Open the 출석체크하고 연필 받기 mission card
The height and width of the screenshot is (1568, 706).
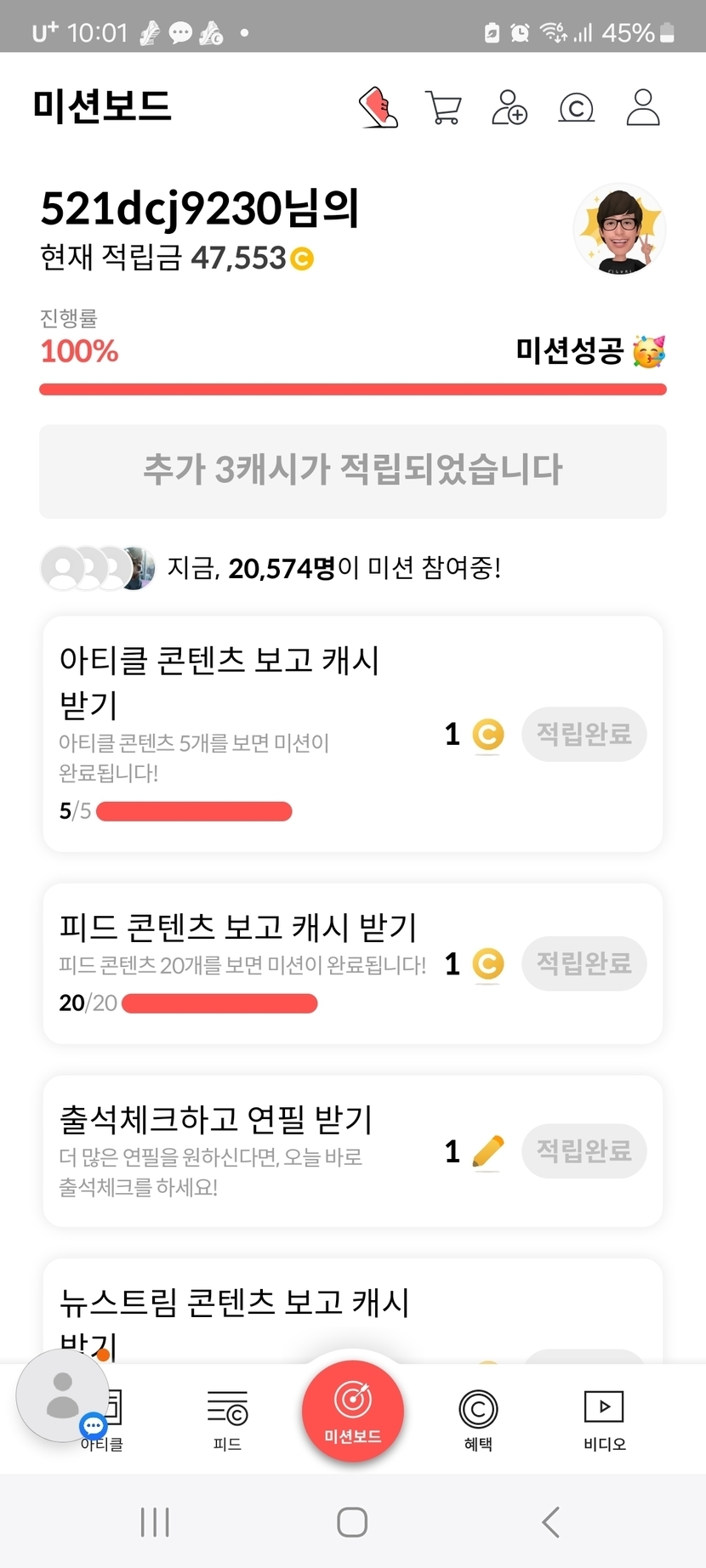click(x=238, y=1150)
